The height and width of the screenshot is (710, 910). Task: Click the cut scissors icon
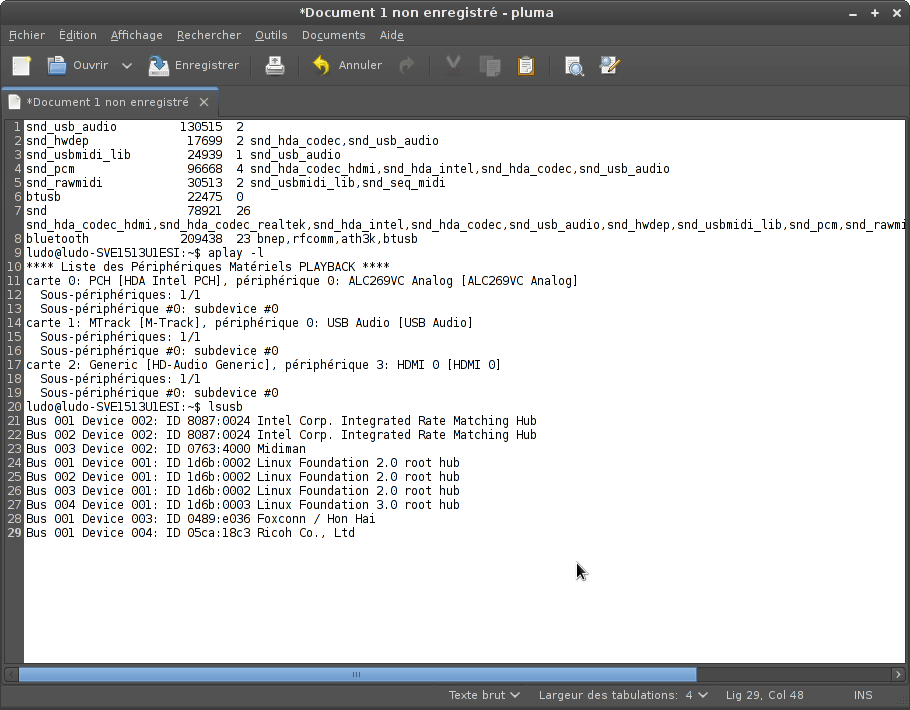453,66
